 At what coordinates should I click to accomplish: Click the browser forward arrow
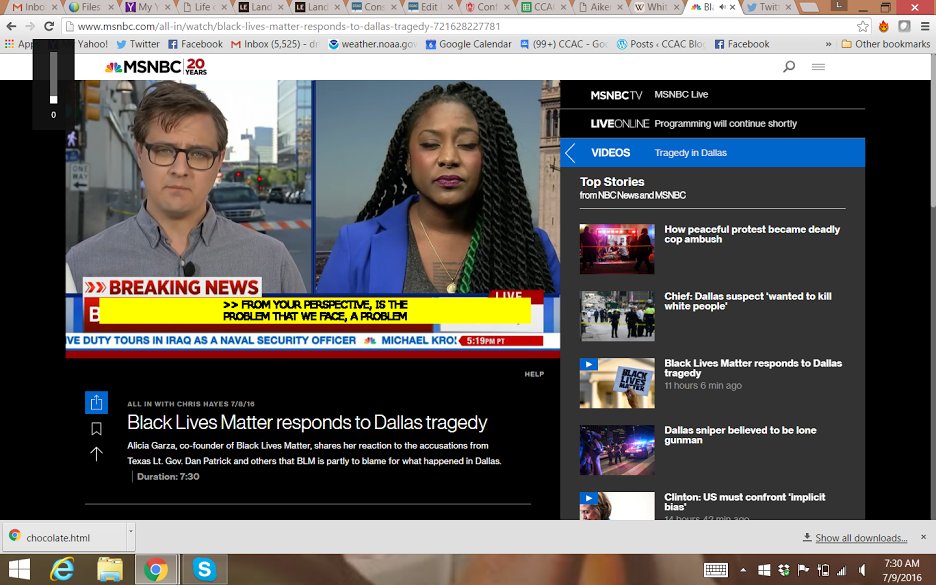30,26
